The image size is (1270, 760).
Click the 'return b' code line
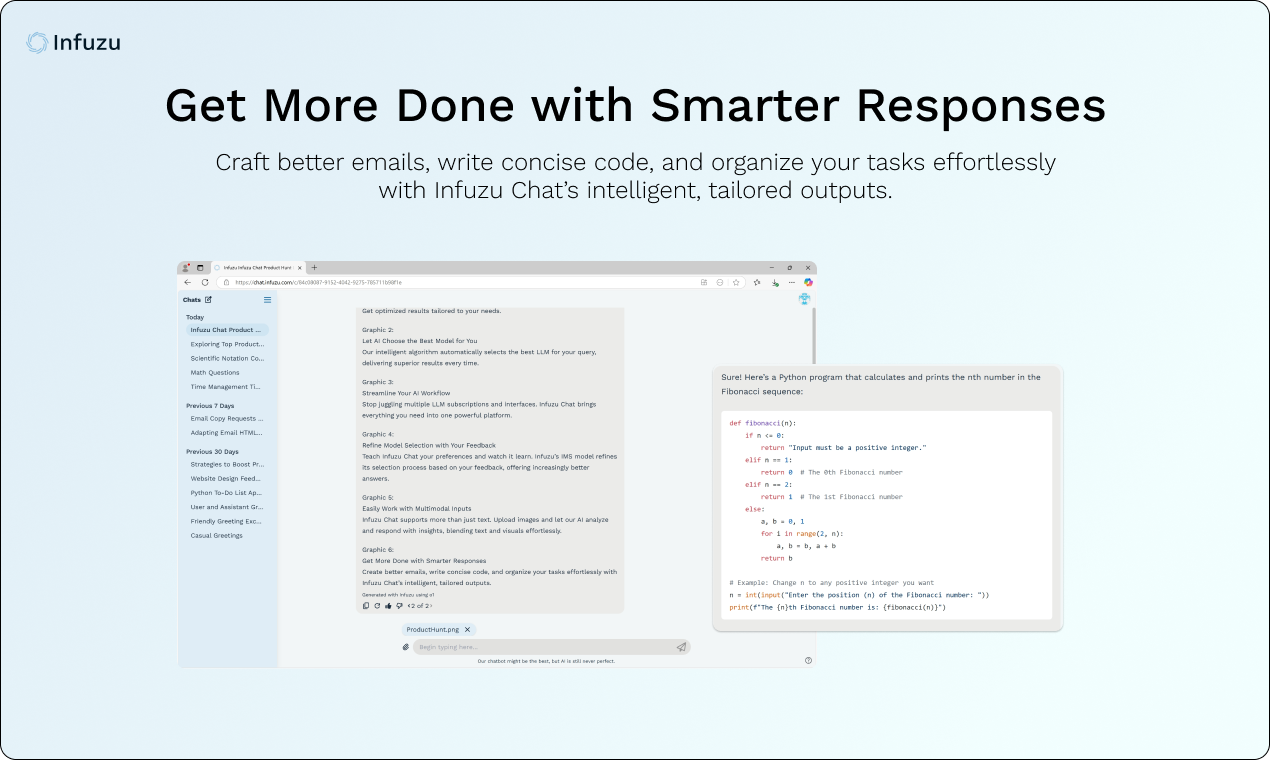click(x=777, y=558)
